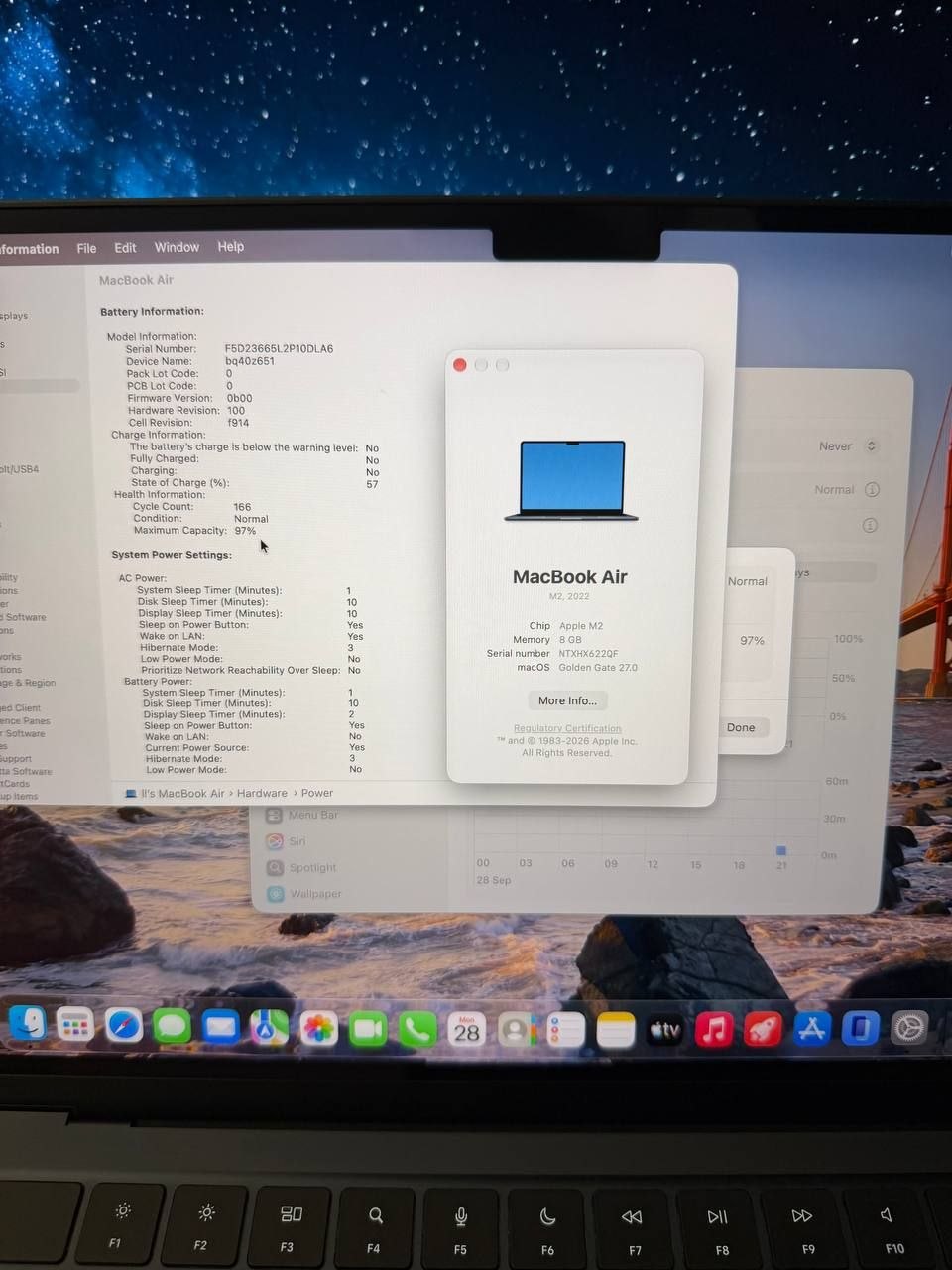952x1270 pixels.
Task: Close the About This Mac window
Action: pyautogui.click(x=460, y=365)
